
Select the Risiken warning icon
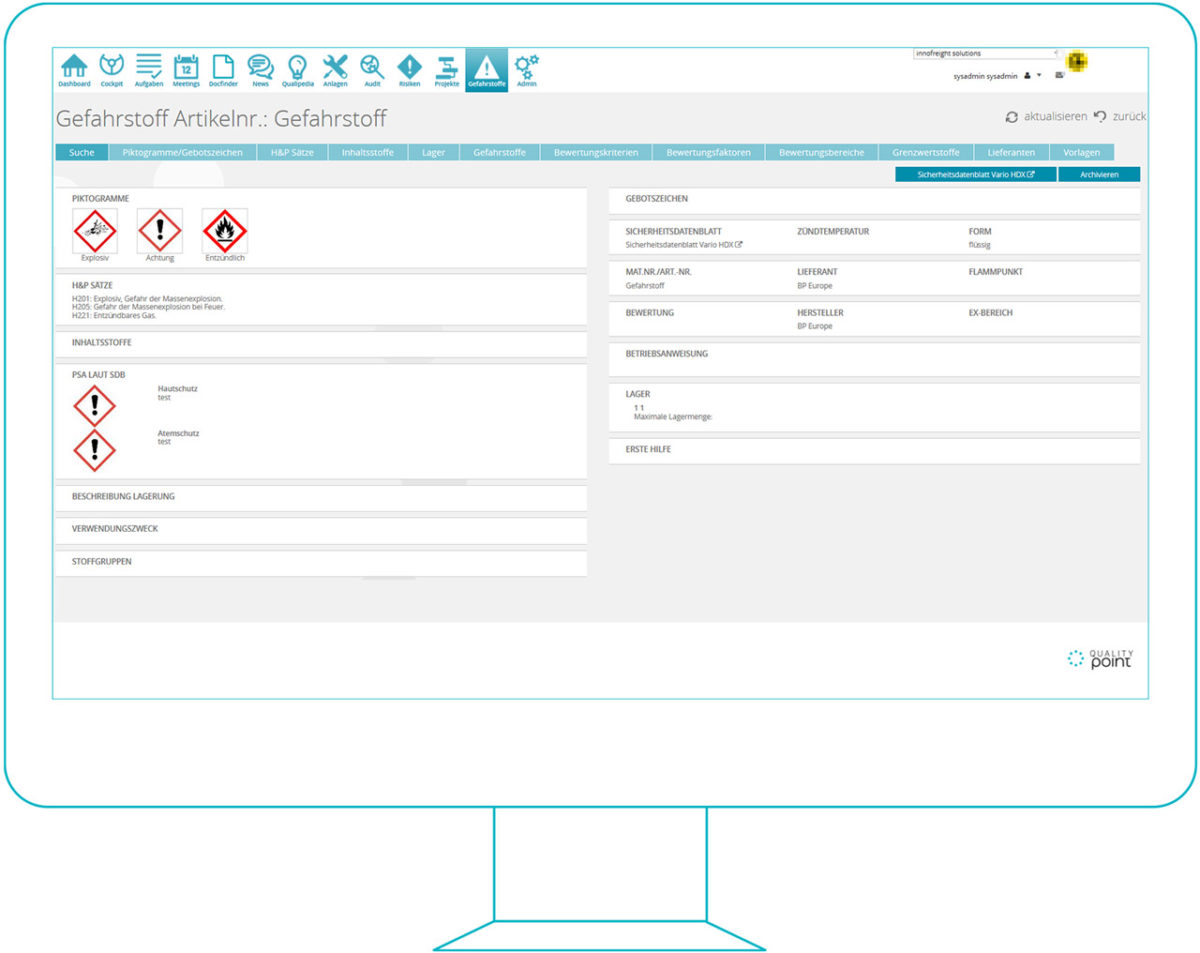(409, 68)
